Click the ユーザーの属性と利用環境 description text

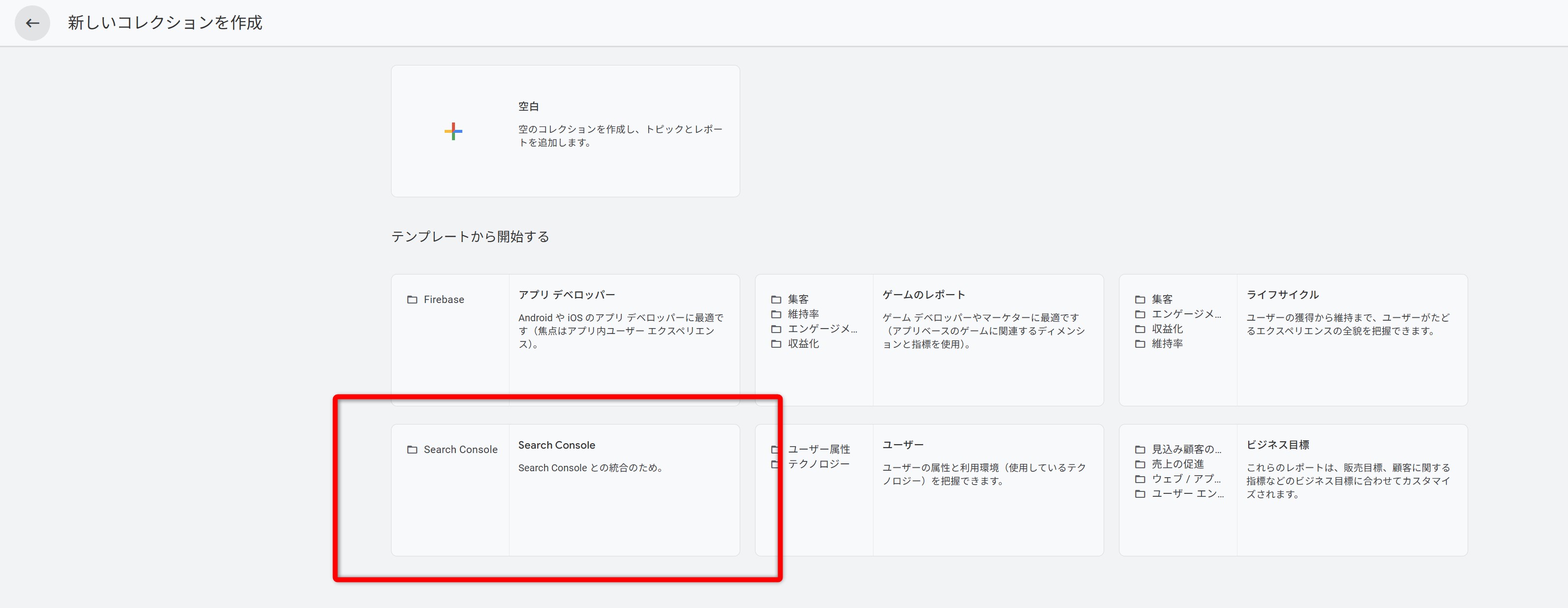pyautogui.click(x=984, y=474)
